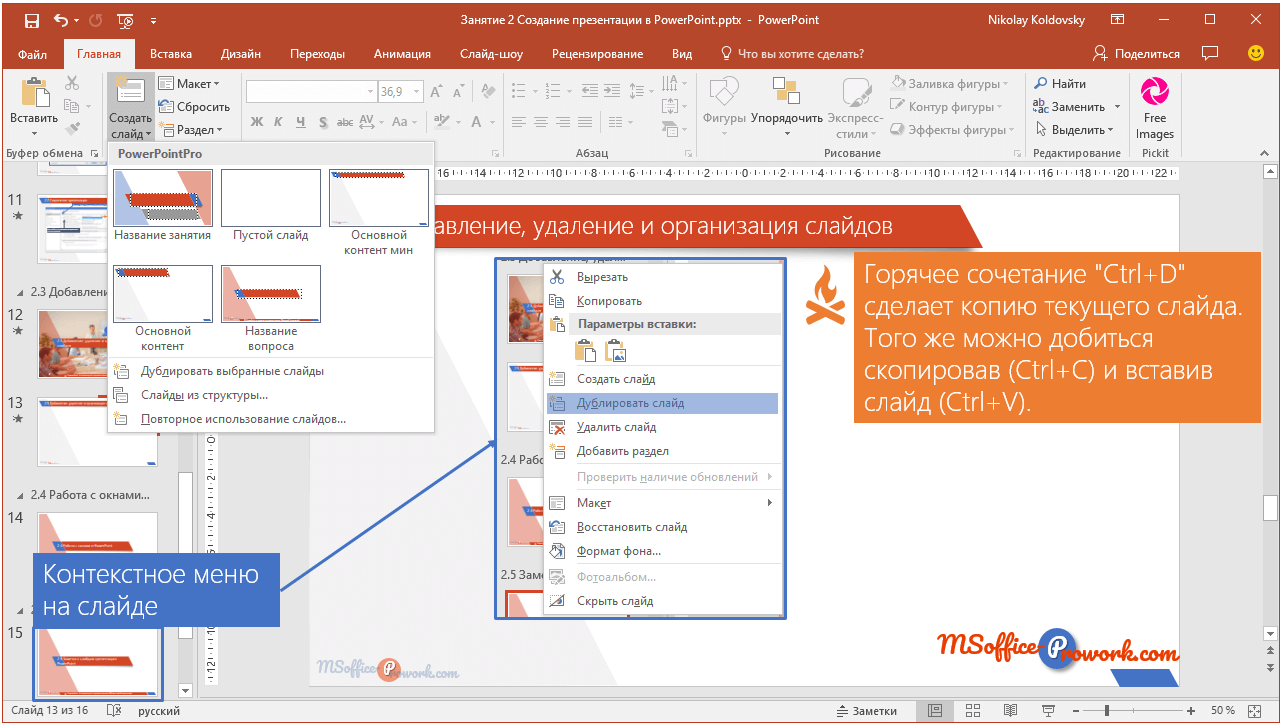Toggle Заметки notes pane
Image resolution: width=1285 pixels, height=727 pixels.
pyautogui.click(x=866, y=711)
